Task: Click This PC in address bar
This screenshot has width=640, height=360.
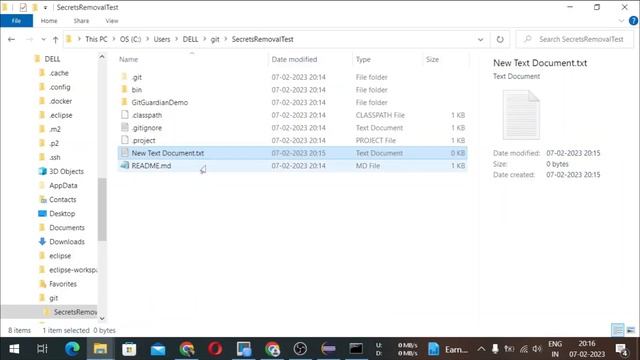Action: pos(96,39)
